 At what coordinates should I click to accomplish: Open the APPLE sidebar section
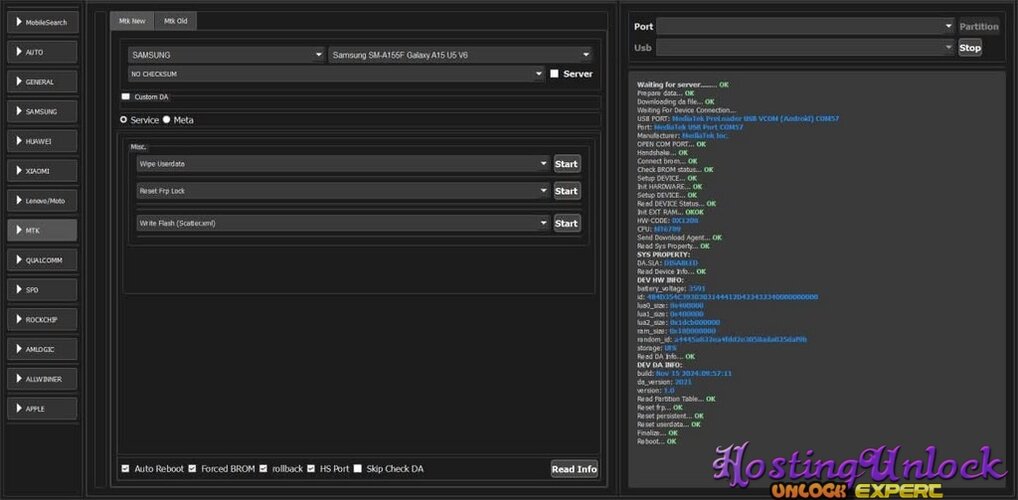pos(42,408)
